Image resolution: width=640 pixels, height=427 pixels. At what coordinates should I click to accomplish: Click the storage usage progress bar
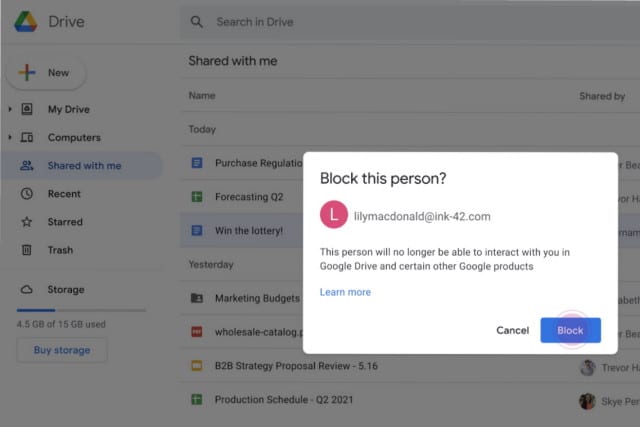tap(80, 310)
